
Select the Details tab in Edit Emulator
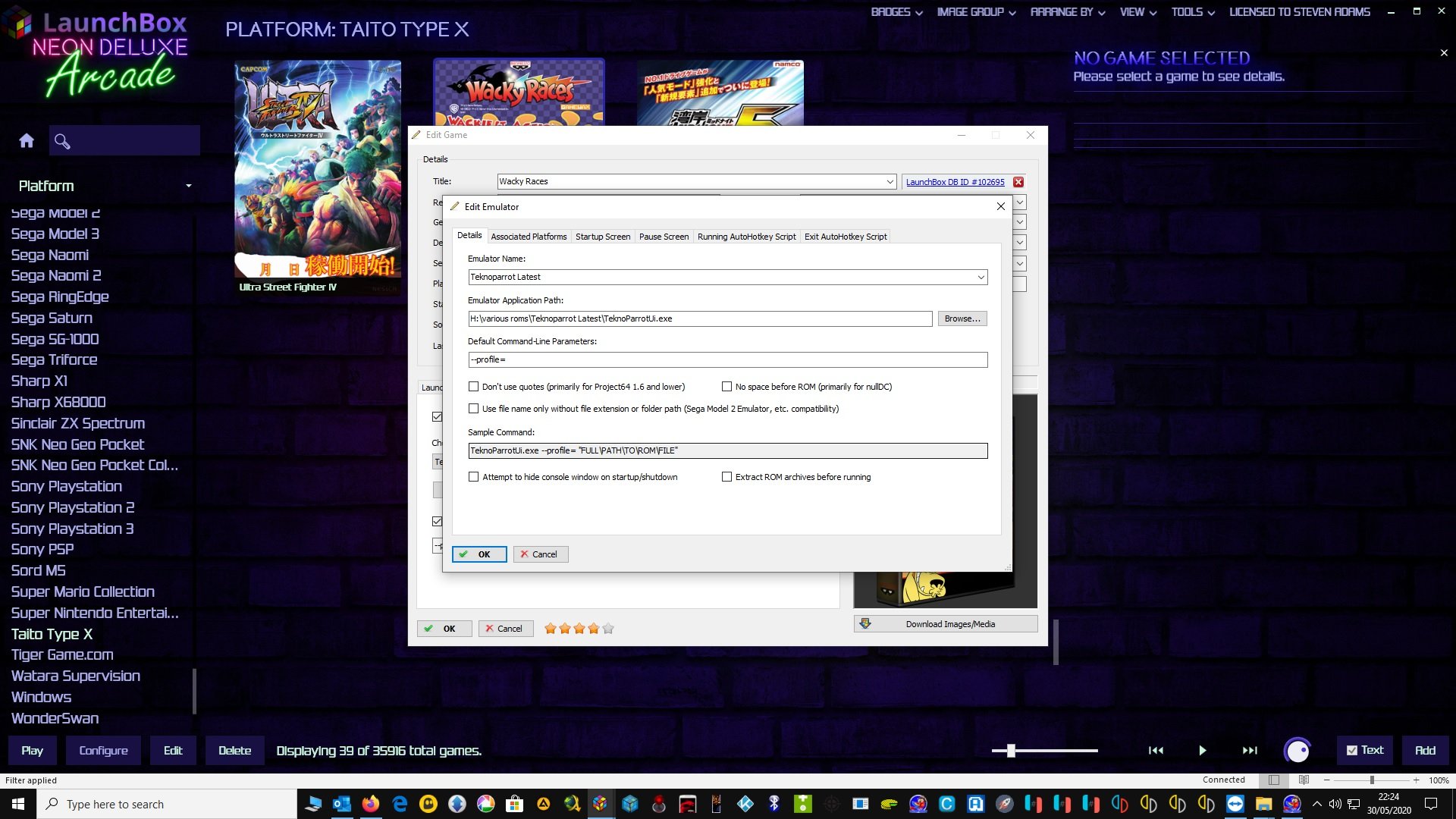(469, 236)
